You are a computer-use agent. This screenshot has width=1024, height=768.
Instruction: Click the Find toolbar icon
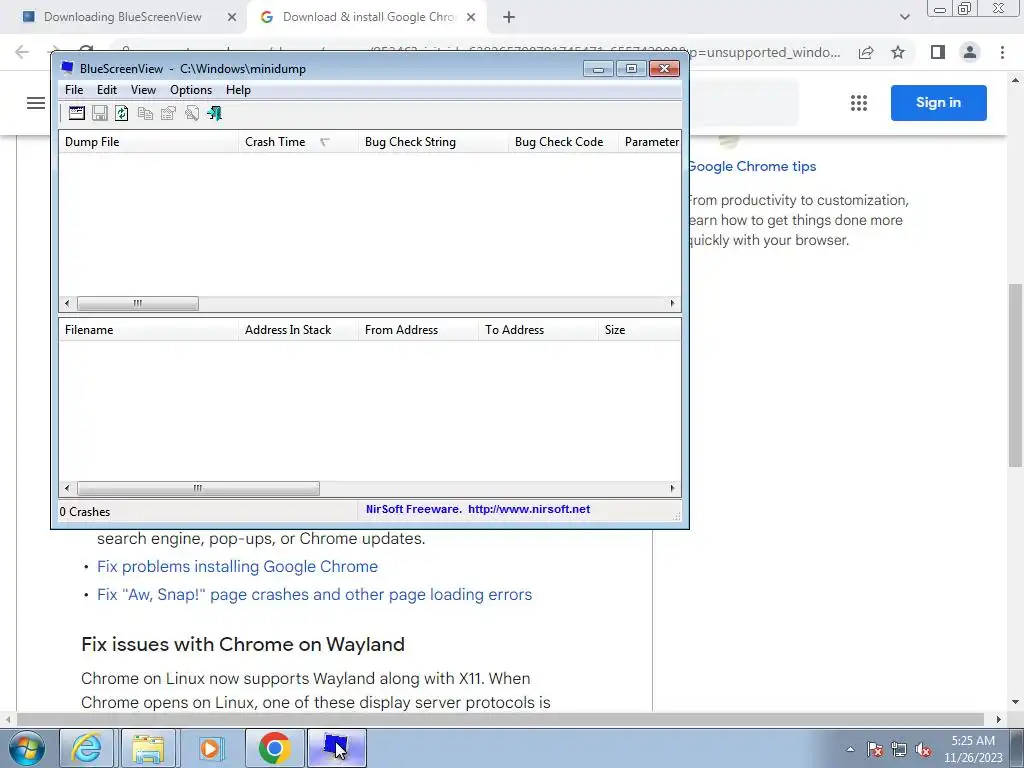coord(191,113)
